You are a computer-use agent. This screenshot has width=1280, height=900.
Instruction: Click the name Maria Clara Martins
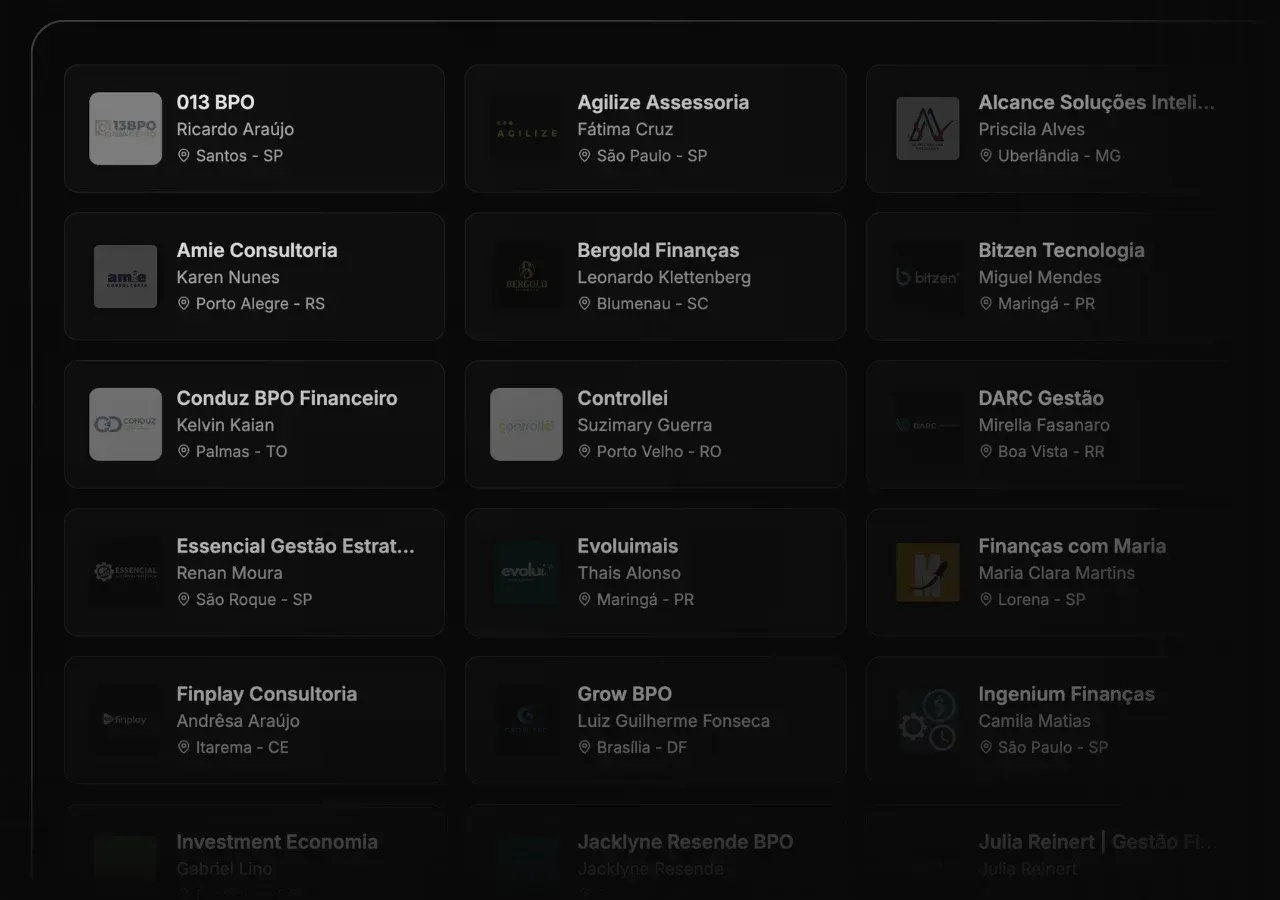[x=1057, y=573]
